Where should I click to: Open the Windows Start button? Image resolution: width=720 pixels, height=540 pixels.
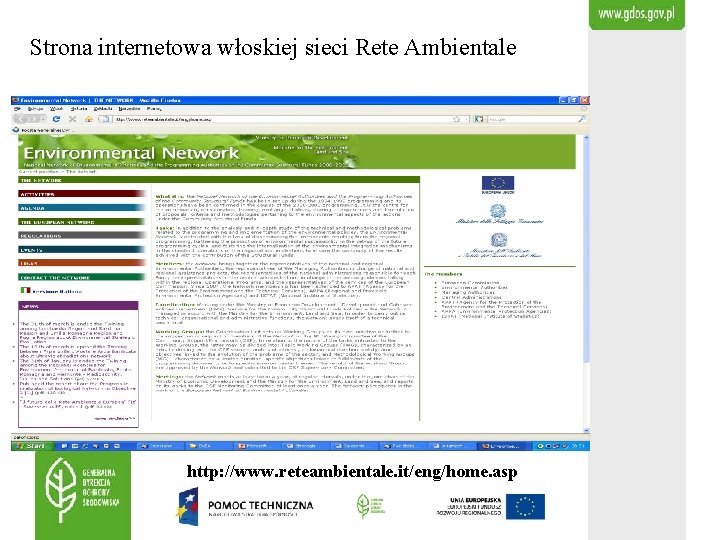coord(31,446)
